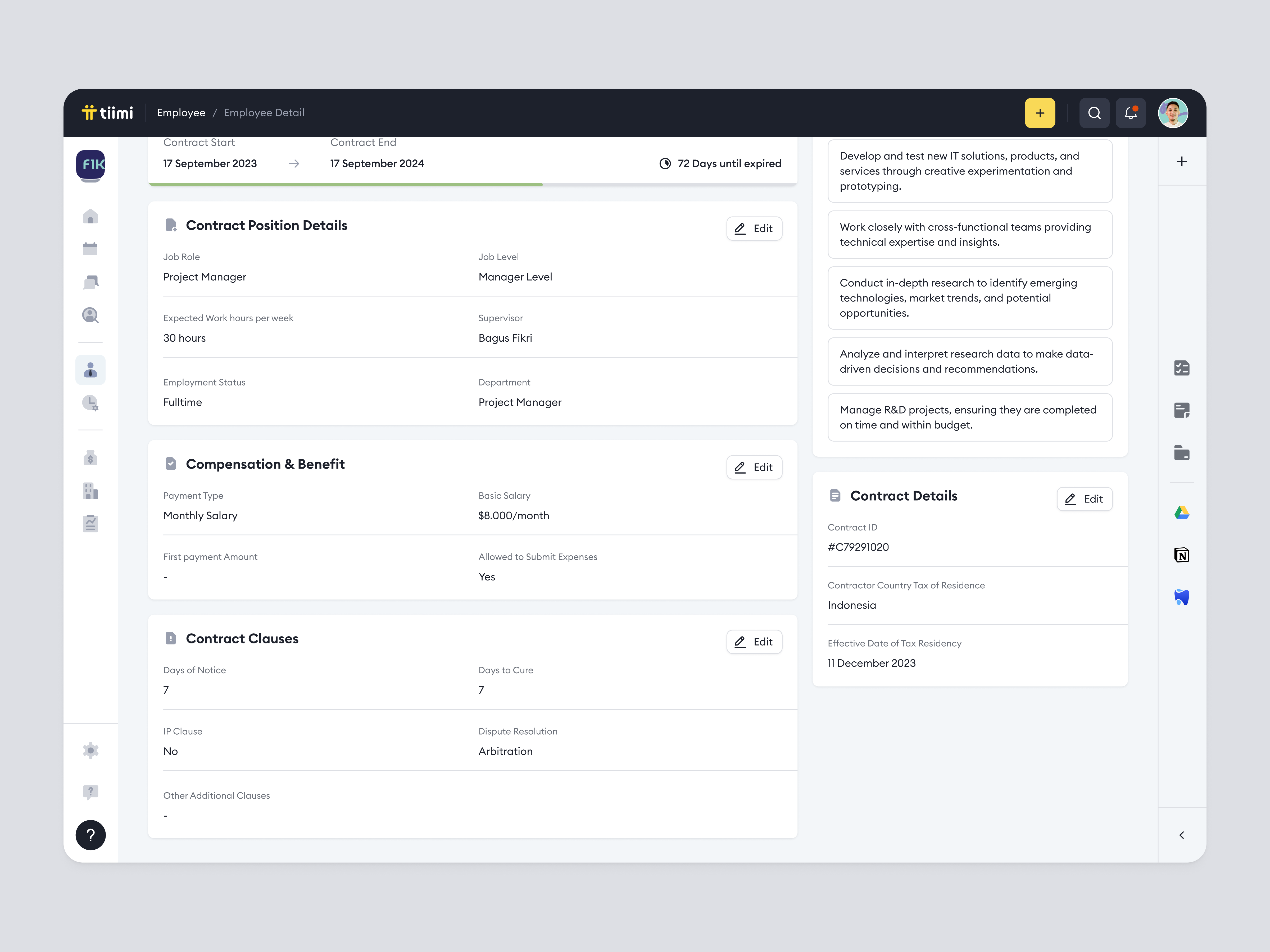Collapse the right panel using the chevron

[x=1182, y=835]
